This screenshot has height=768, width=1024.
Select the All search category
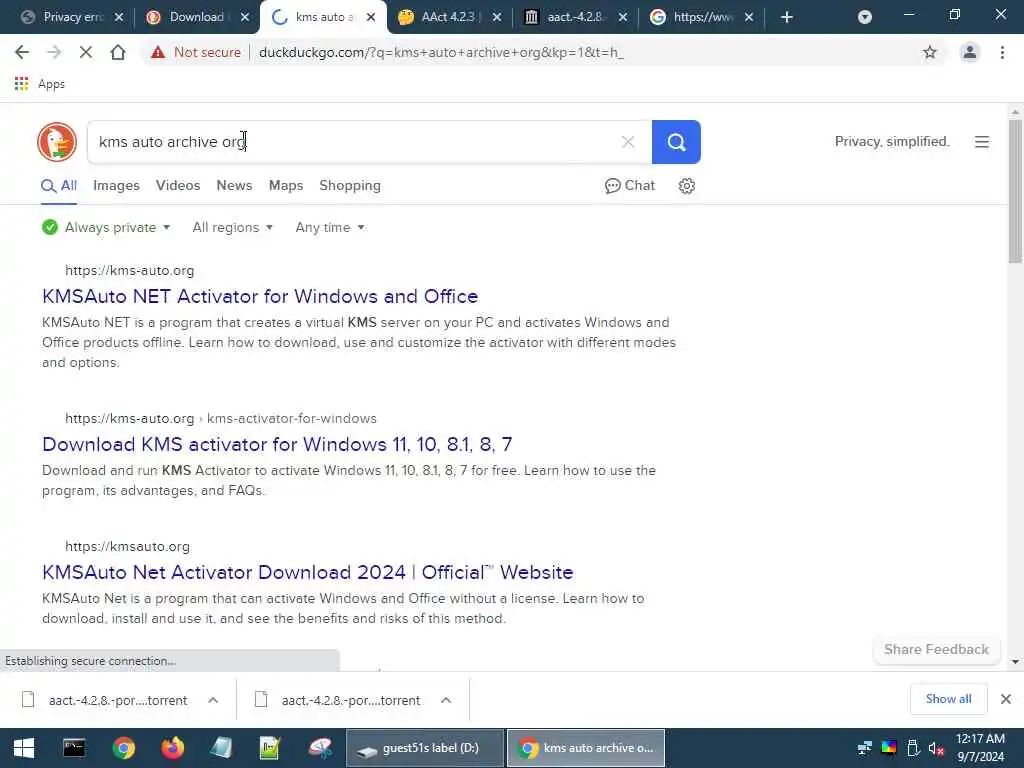pyautogui.click(x=59, y=185)
